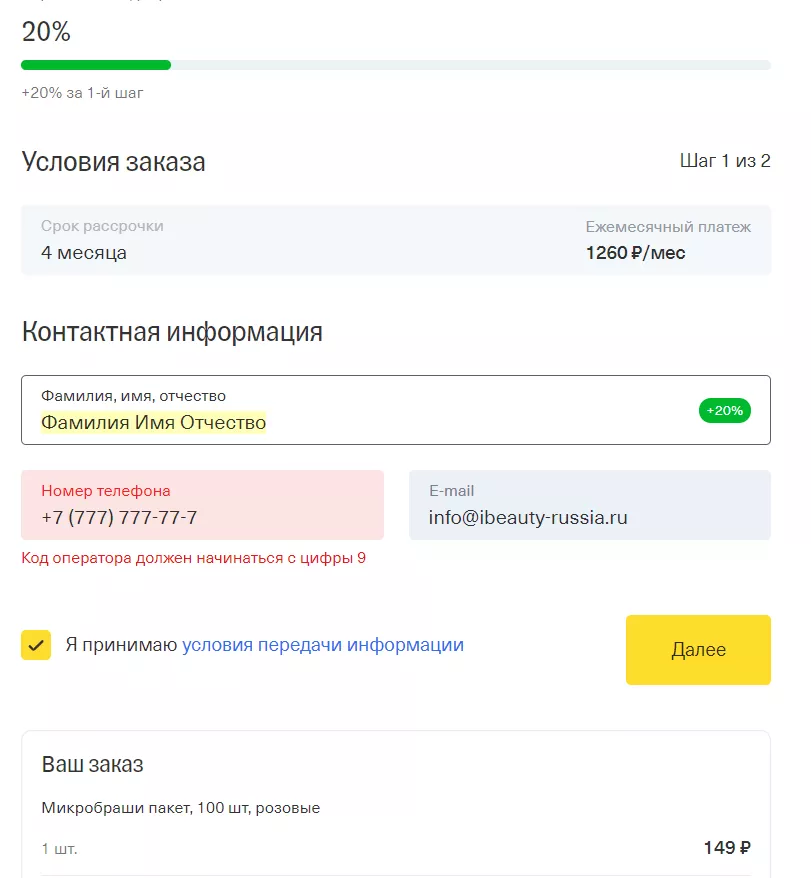This screenshot has width=811, height=878.
Task: Untick the information transfer consent checkbox
Action: point(36,646)
